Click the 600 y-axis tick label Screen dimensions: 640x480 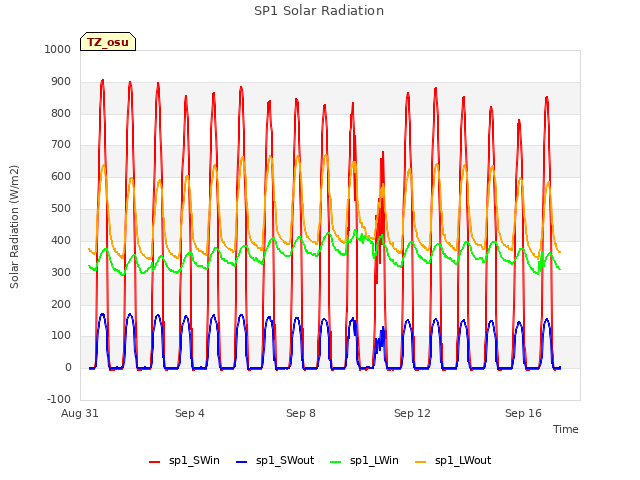point(61,176)
